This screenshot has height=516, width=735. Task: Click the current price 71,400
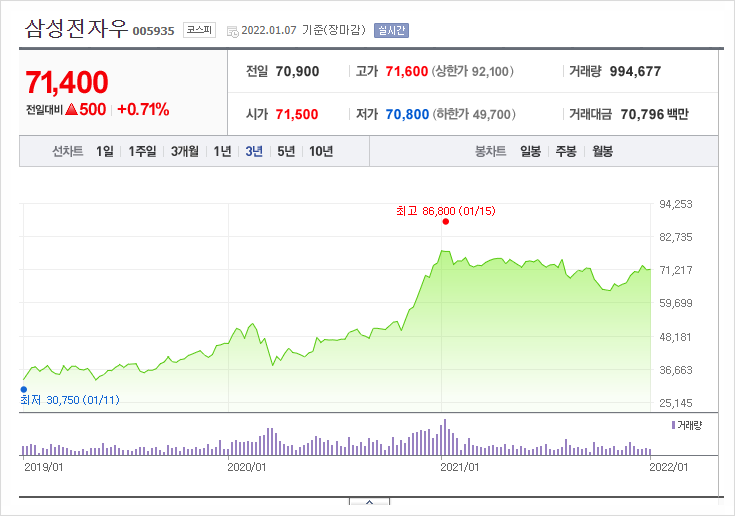(67, 82)
